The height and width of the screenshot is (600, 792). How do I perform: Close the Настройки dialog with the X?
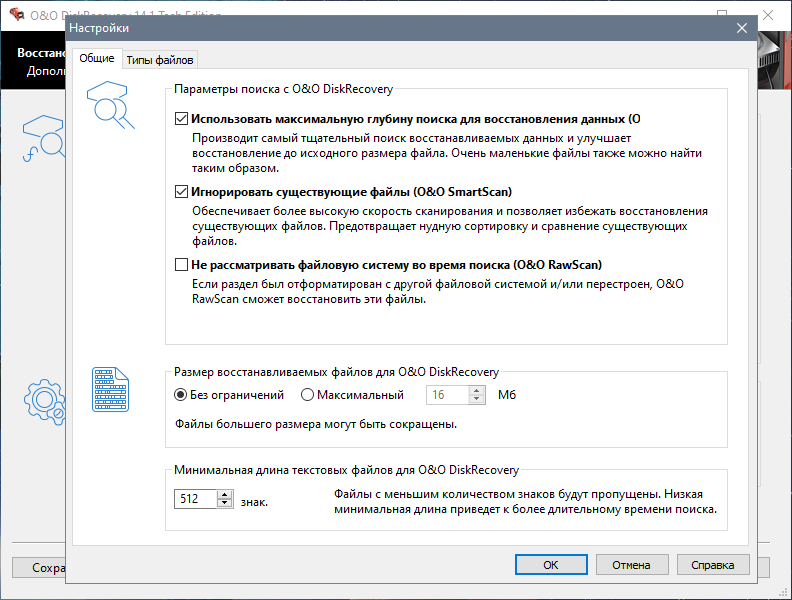[741, 28]
